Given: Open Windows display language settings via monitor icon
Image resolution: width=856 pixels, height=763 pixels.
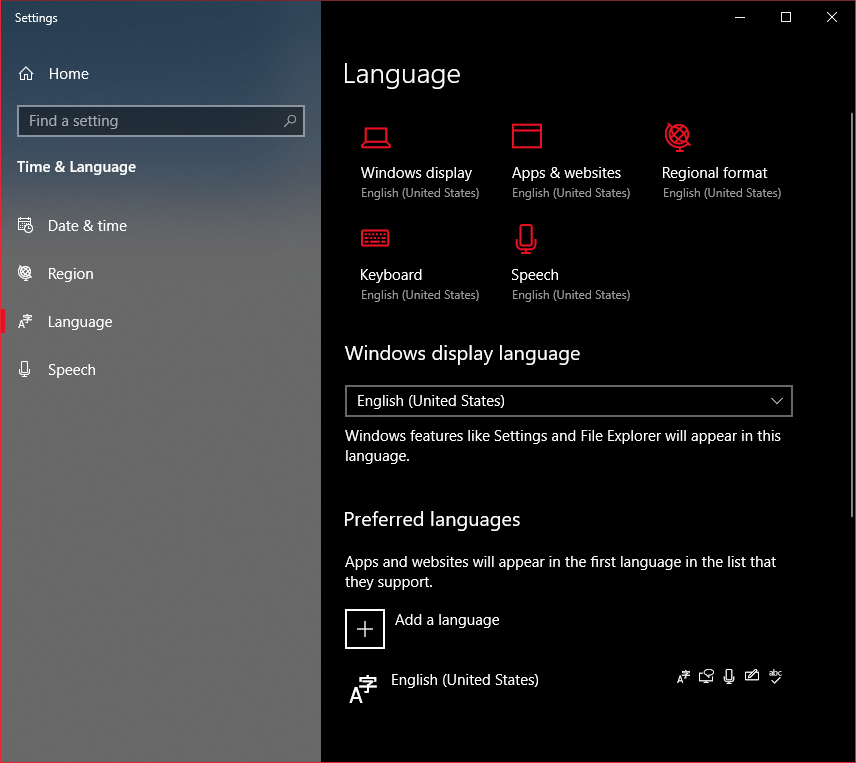Looking at the screenshot, I should [376, 137].
